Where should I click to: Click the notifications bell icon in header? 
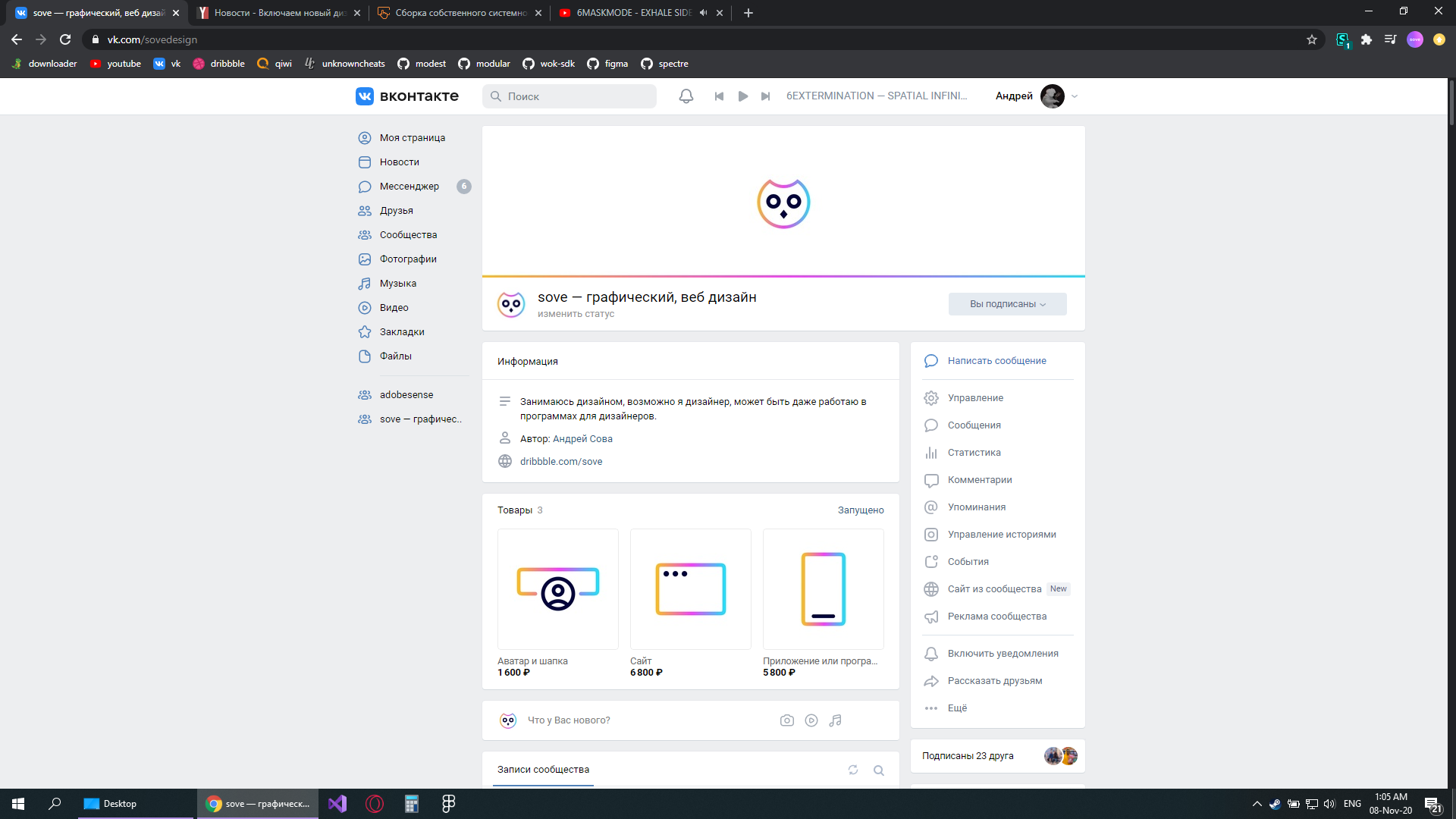pos(686,96)
